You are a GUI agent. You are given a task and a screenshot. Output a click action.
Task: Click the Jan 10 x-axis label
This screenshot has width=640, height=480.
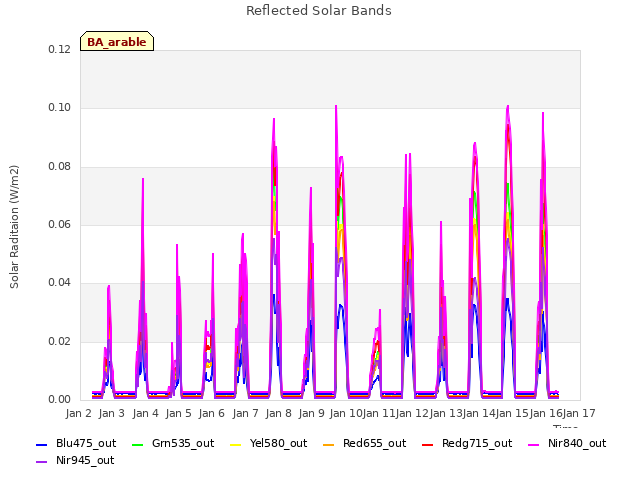(x=346, y=413)
